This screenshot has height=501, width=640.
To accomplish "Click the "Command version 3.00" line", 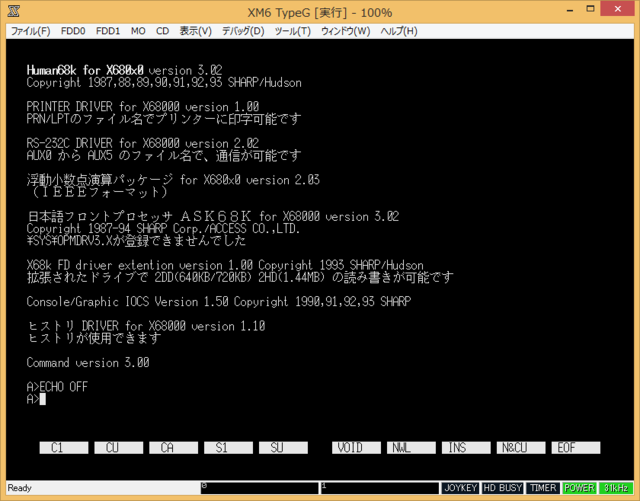I will [x=88, y=363].
